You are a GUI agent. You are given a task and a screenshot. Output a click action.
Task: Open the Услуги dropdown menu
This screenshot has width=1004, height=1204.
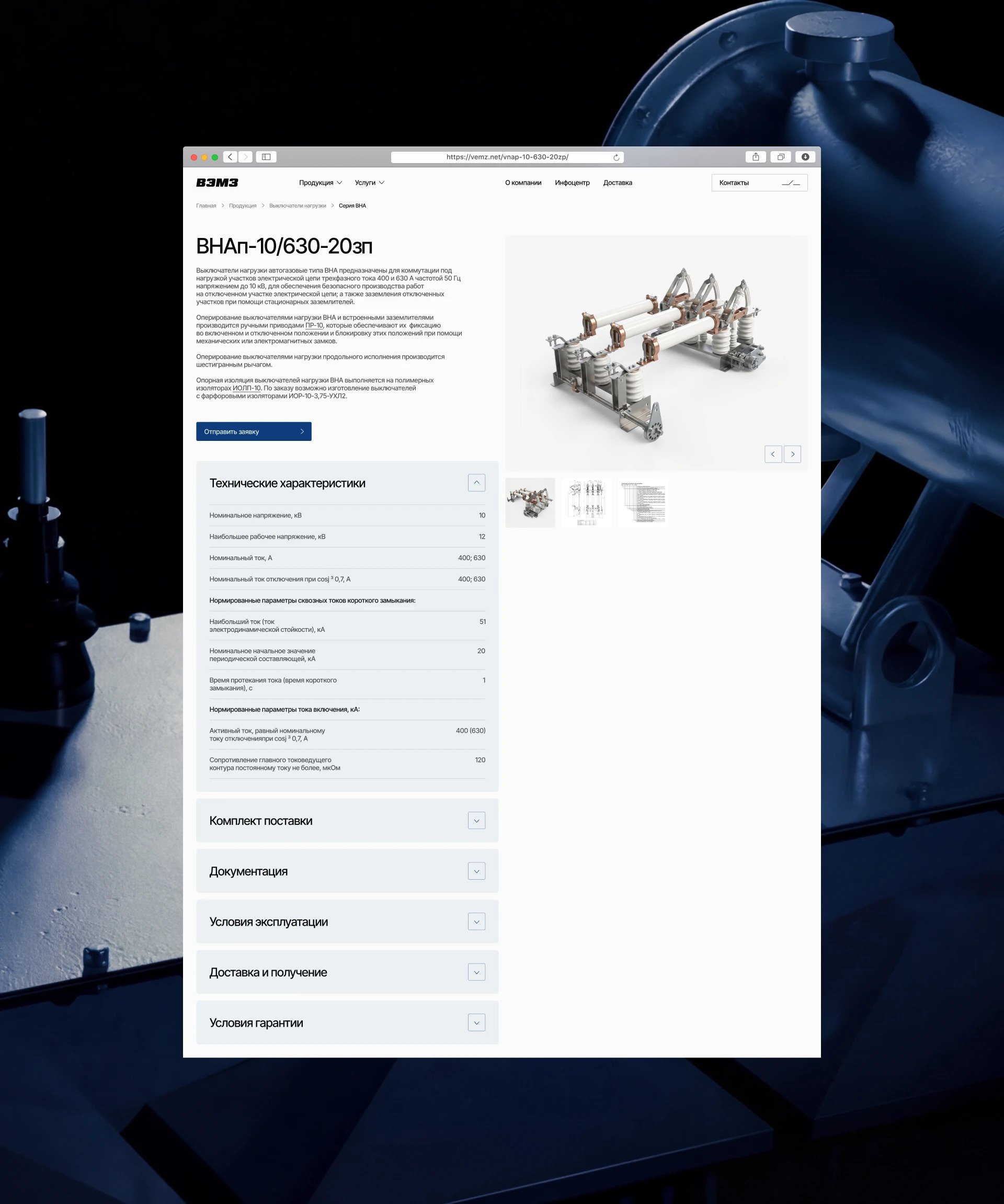[370, 183]
